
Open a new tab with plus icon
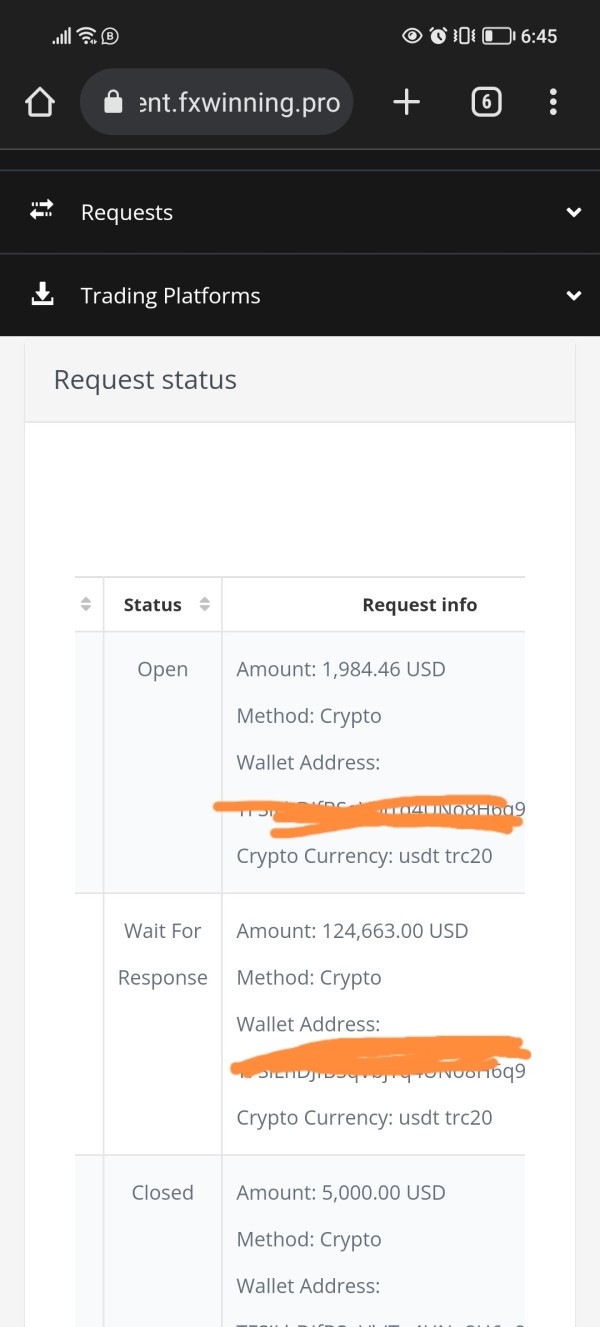pyautogui.click(x=406, y=102)
